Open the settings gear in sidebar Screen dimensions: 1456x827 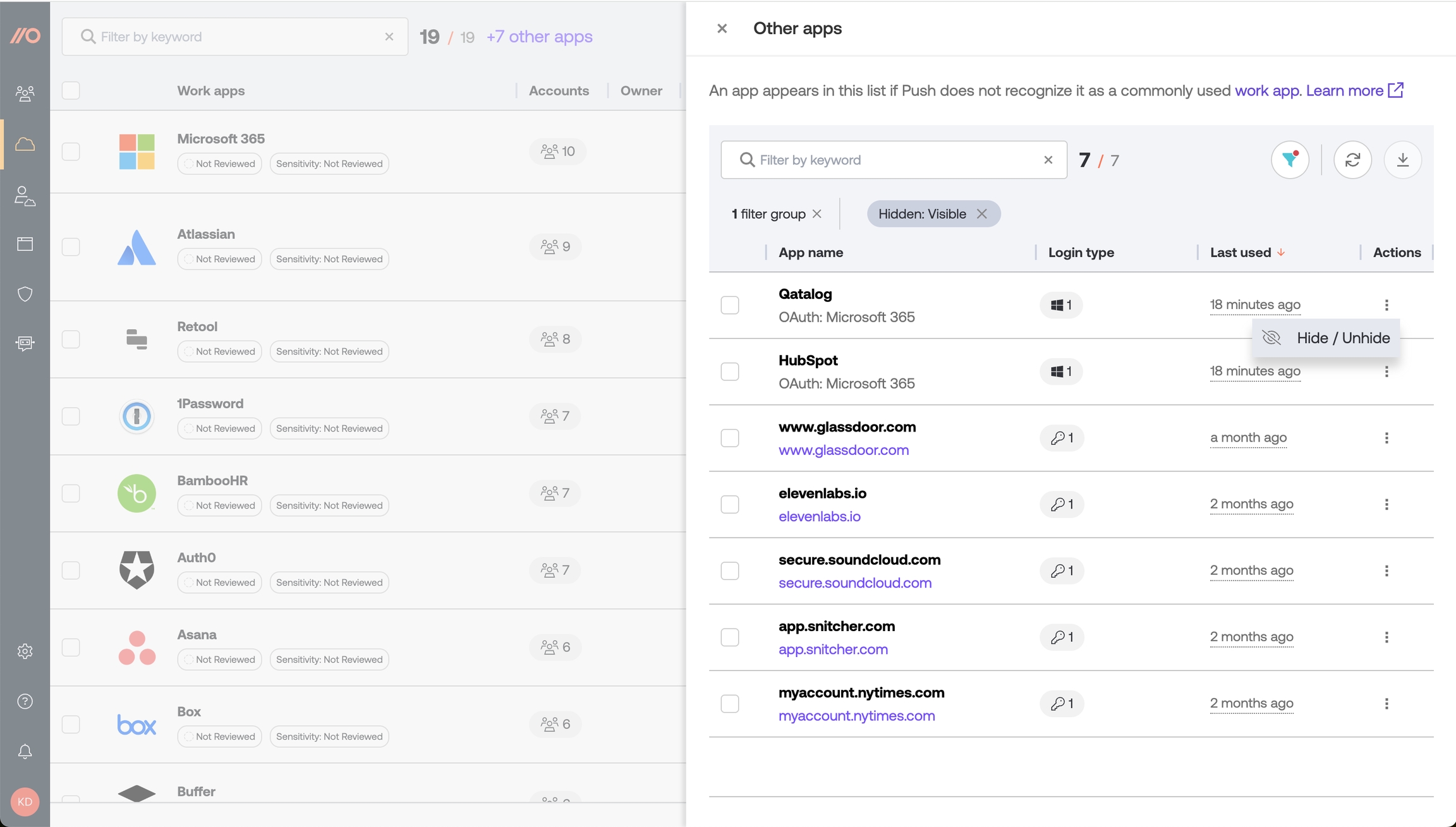pyautogui.click(x=25, y=651)
